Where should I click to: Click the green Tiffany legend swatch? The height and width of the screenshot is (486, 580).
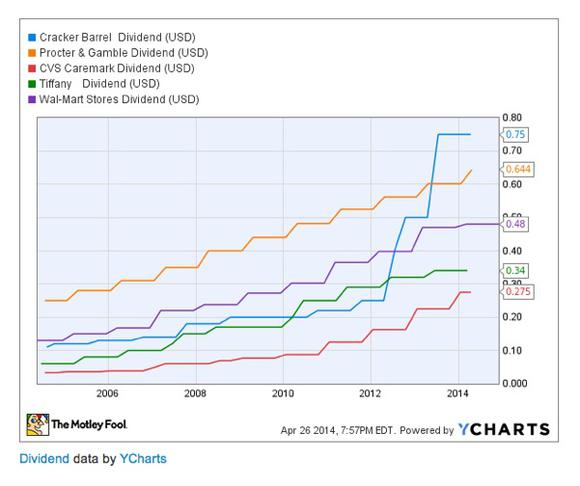coord(32,84)
